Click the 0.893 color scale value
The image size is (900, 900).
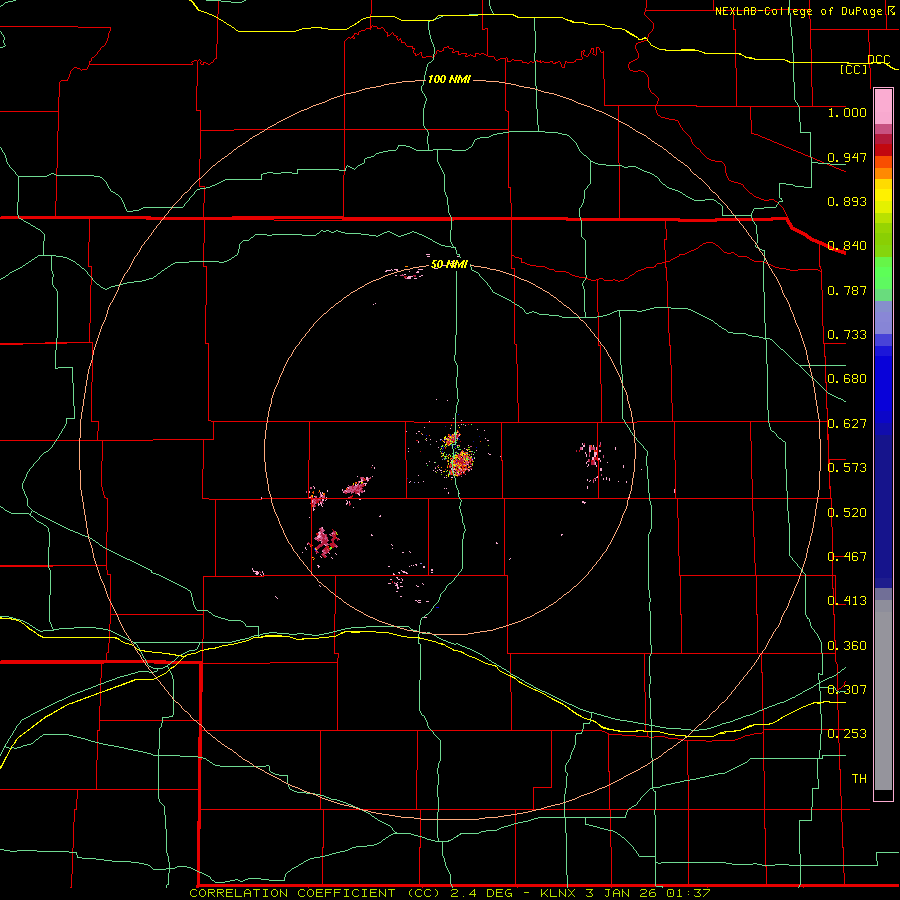click(847, 201)
